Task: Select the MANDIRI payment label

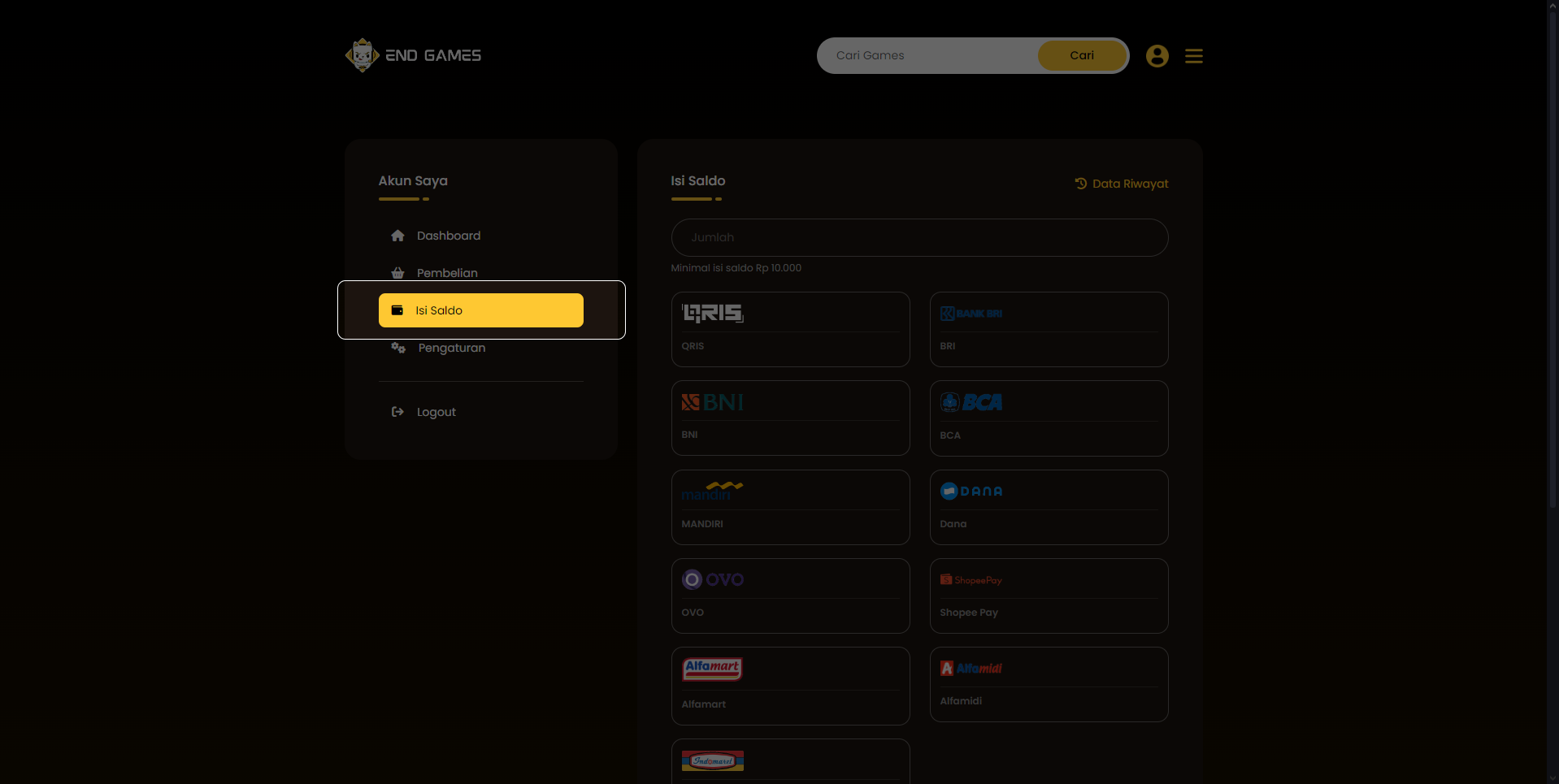Action: pos(702,524)
